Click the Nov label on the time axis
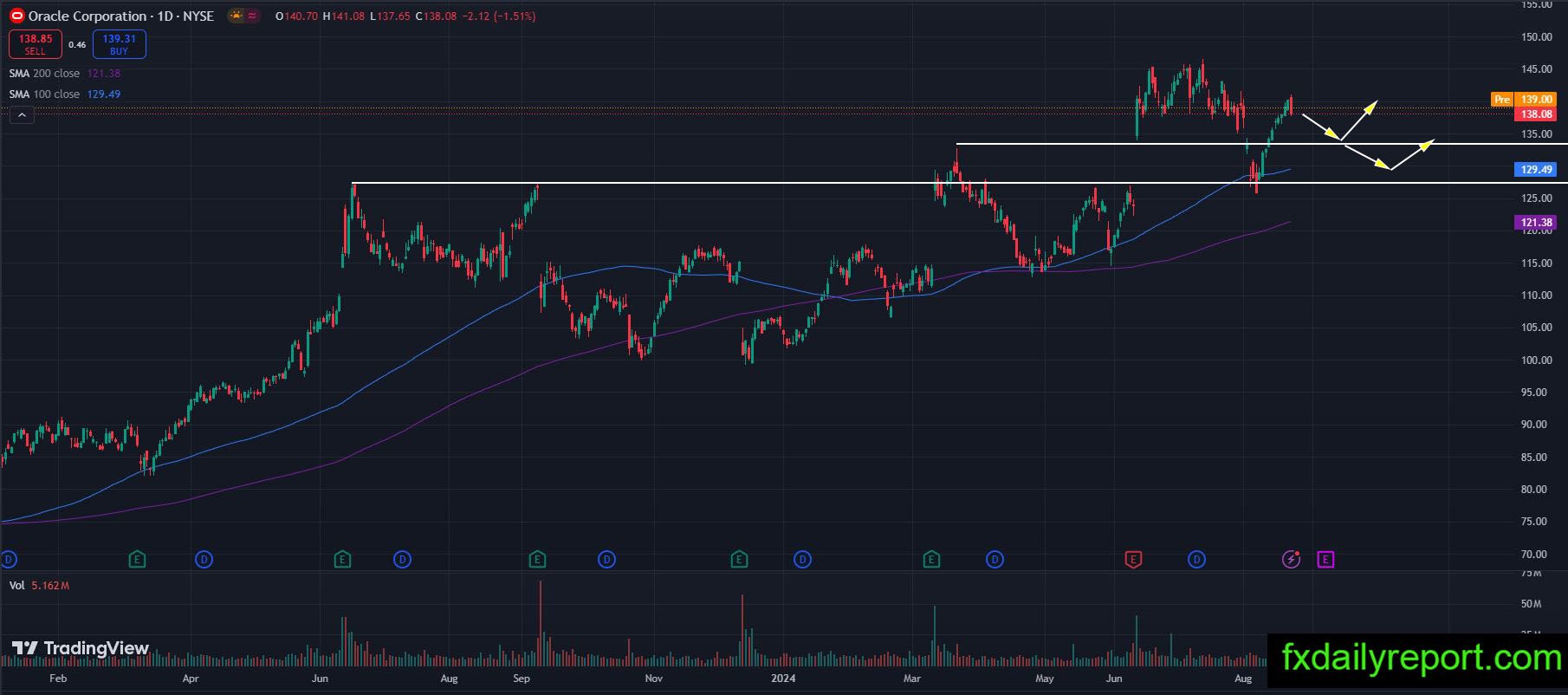1568x695 pixels. 654,678
